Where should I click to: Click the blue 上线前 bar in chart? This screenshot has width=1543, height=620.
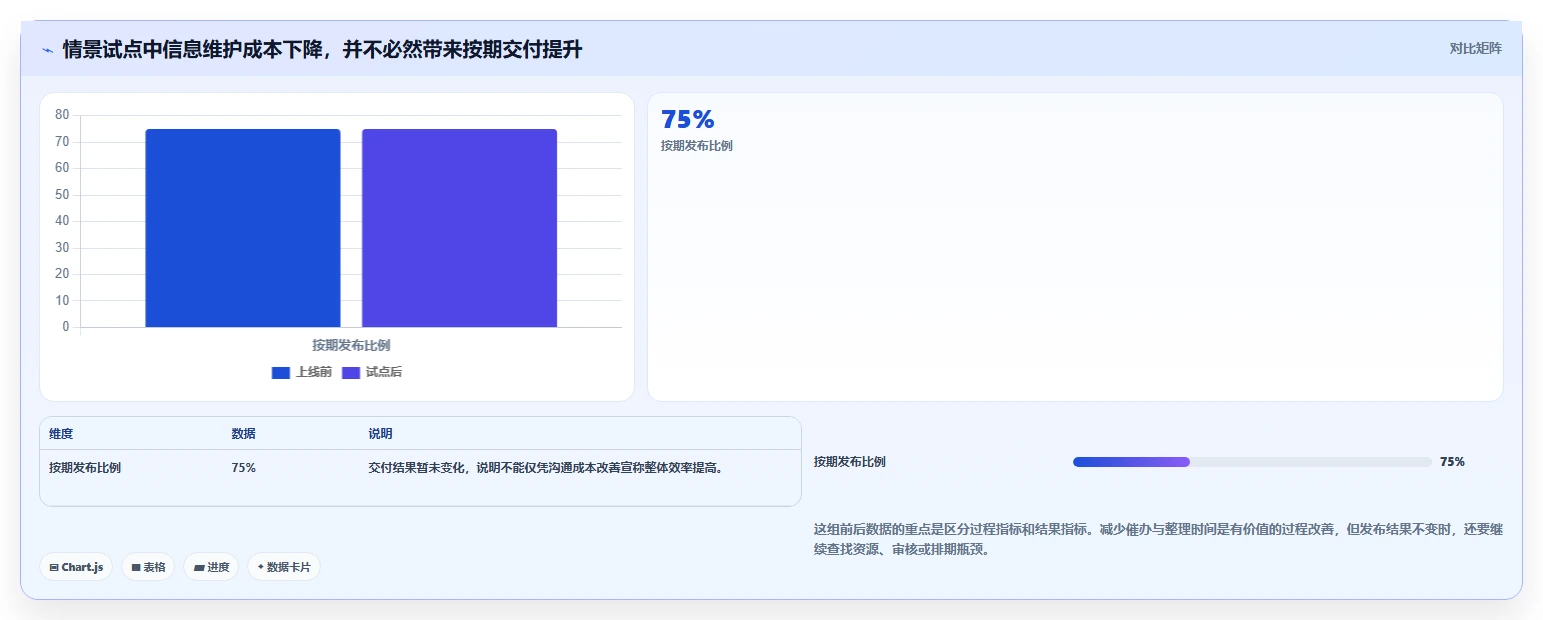click(x=243, y=228)
